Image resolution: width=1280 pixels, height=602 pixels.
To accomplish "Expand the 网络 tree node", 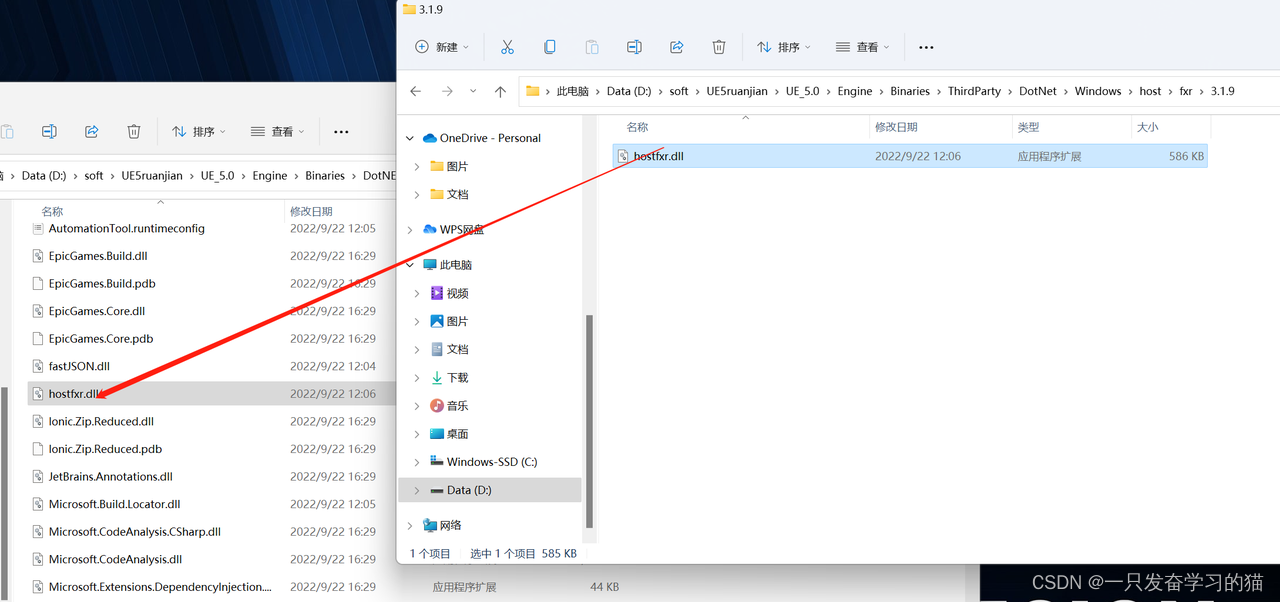I will click(x=410, y=525).
